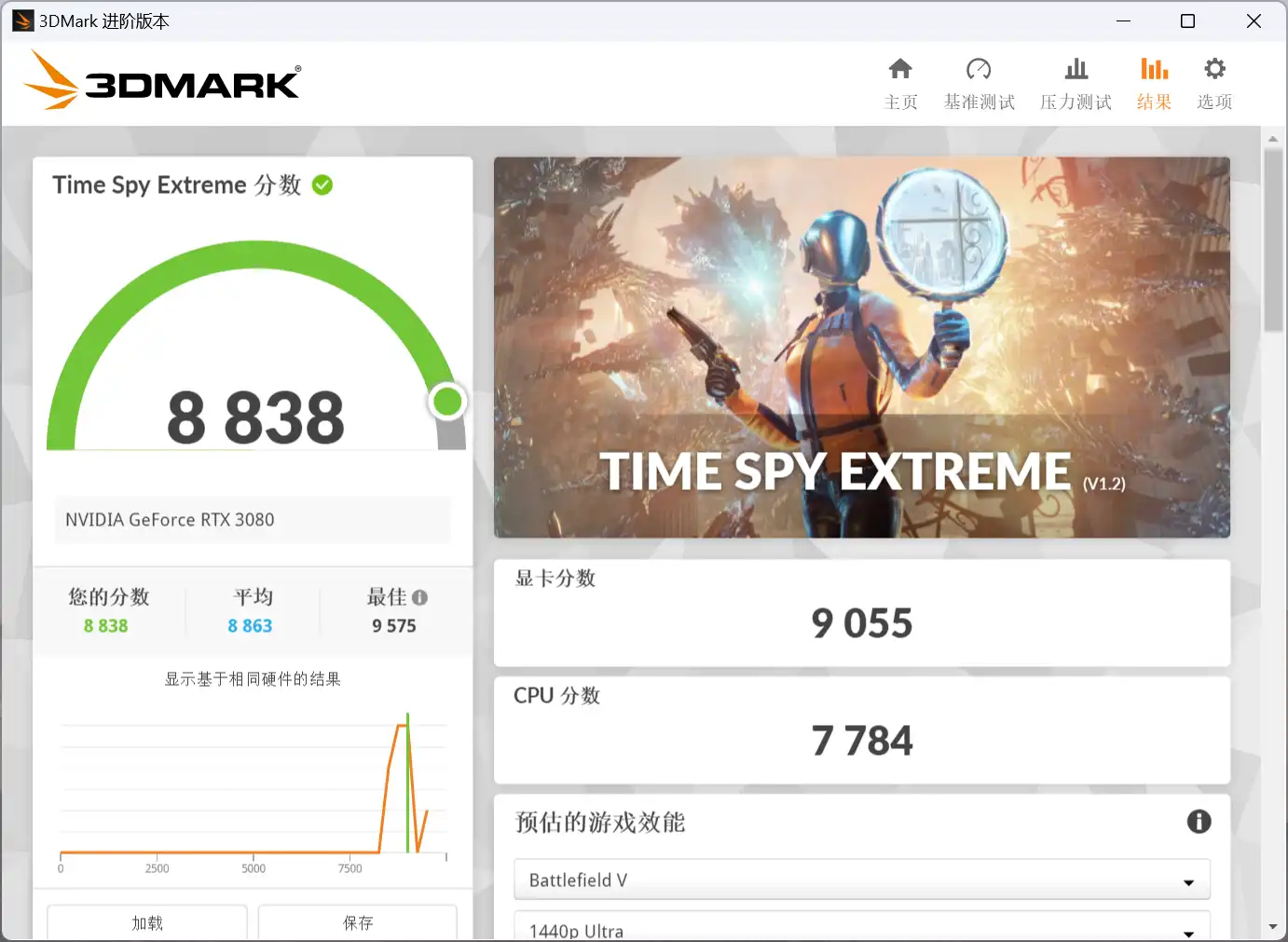Screen dimensions: 1288x942
Task: Open info for 预估的游戏效能 section
Action: [1199, 821]
